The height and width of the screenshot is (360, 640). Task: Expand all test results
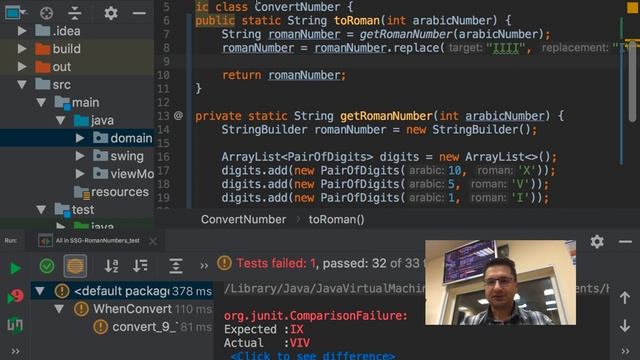[176, 266]
